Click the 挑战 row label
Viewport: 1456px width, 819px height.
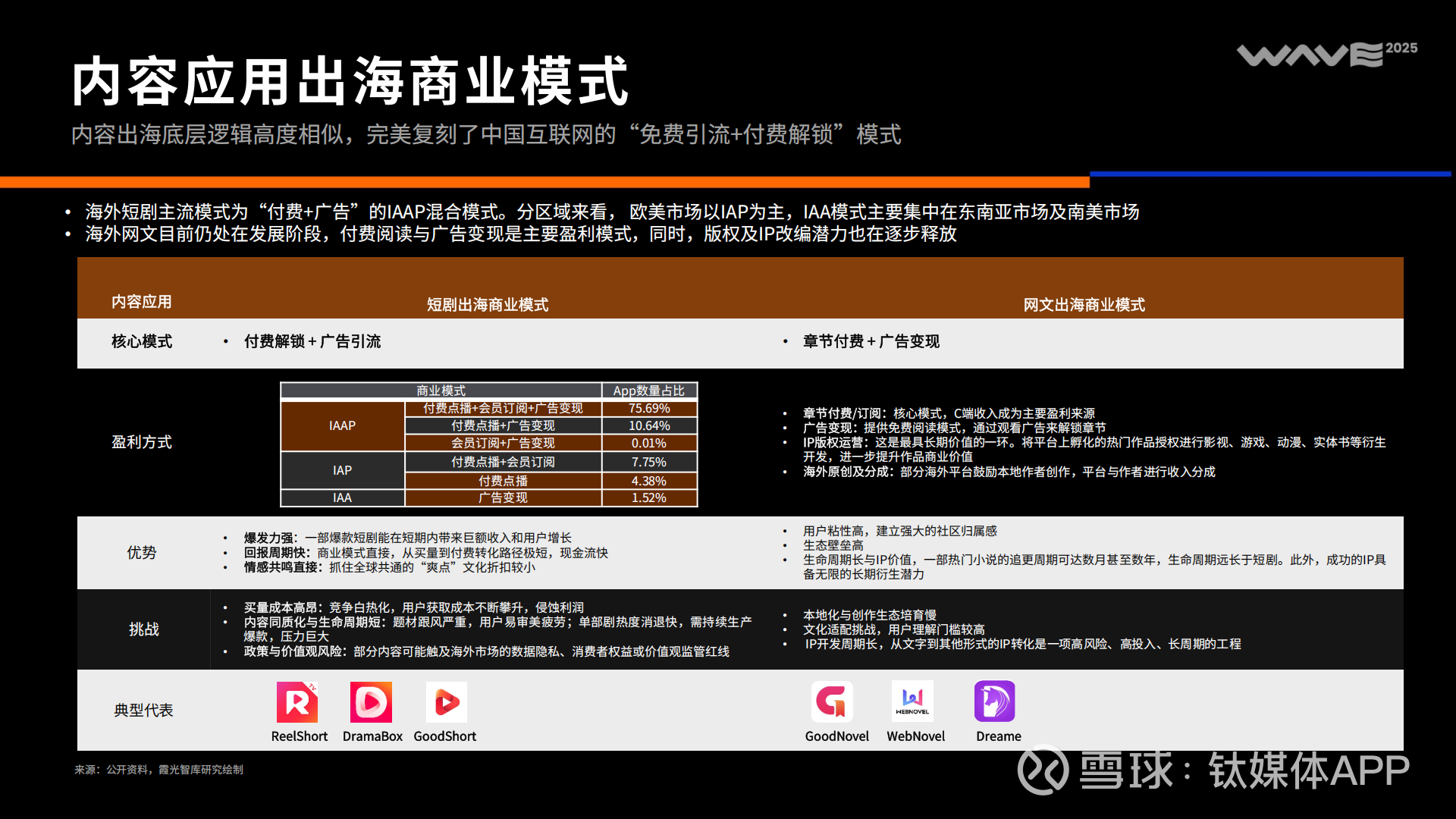143,629
